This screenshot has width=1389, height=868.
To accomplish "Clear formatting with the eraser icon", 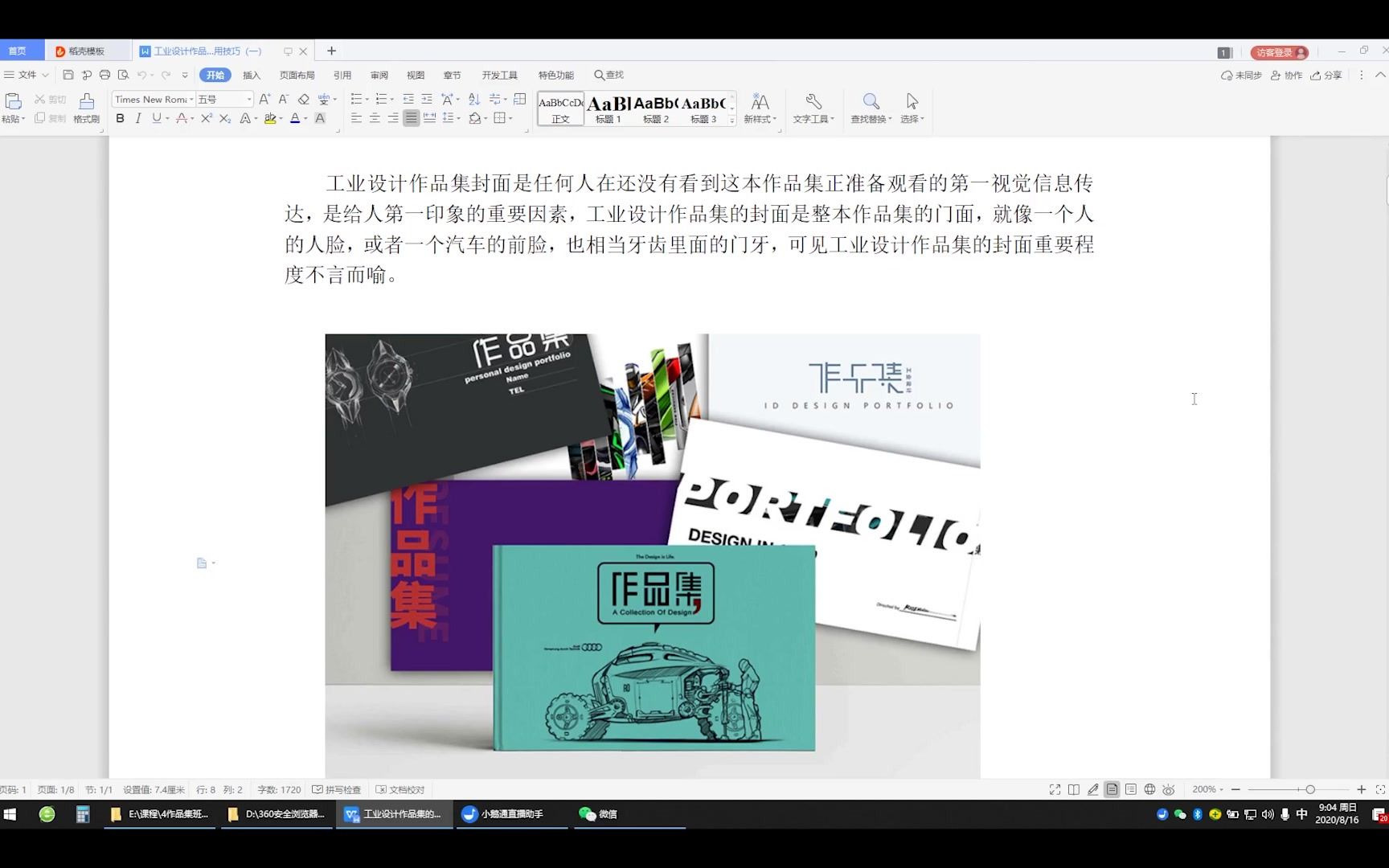I will click(304, 100).
